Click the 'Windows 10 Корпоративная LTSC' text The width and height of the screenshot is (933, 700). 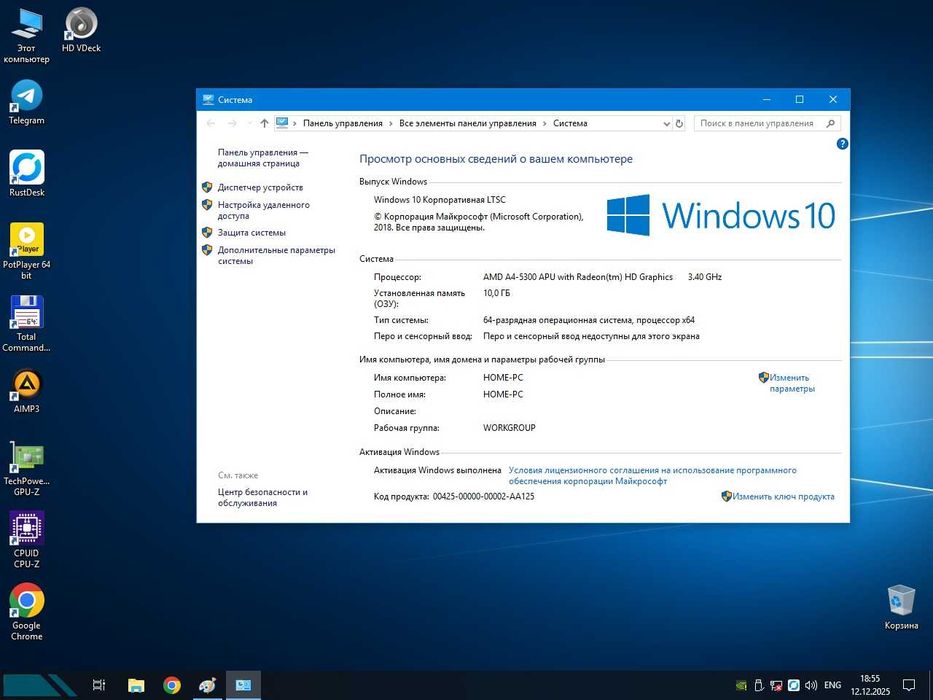[440, 199]
